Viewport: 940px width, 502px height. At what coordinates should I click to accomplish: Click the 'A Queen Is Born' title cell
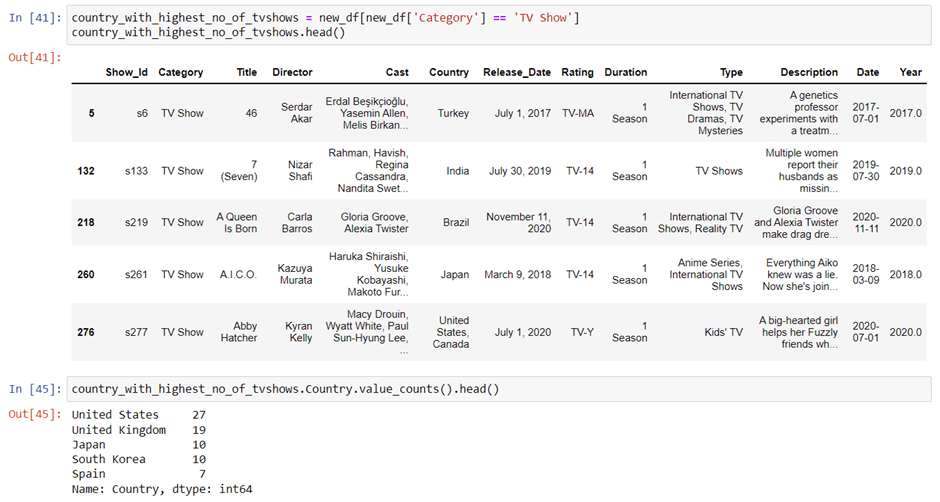click(x=237, y=223)
